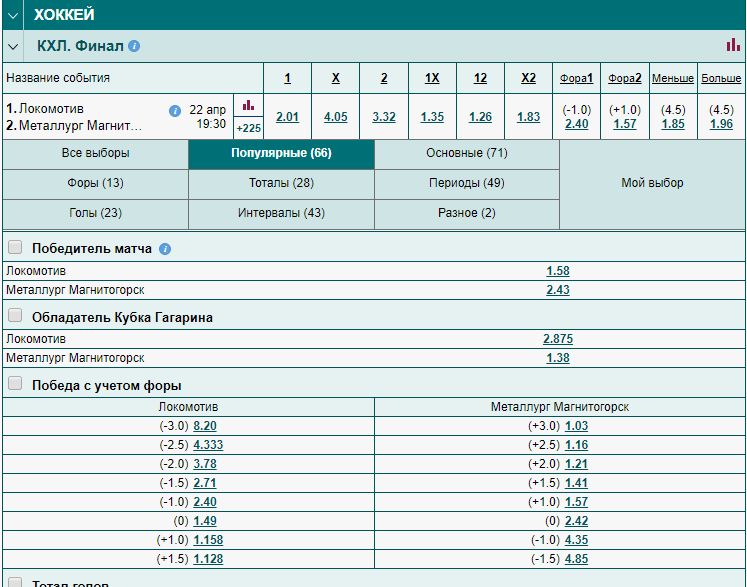The image size is (747, 587).
Task: Pick Локомотив Gagarin Cup odds 2.875
Action: point(558,339)
